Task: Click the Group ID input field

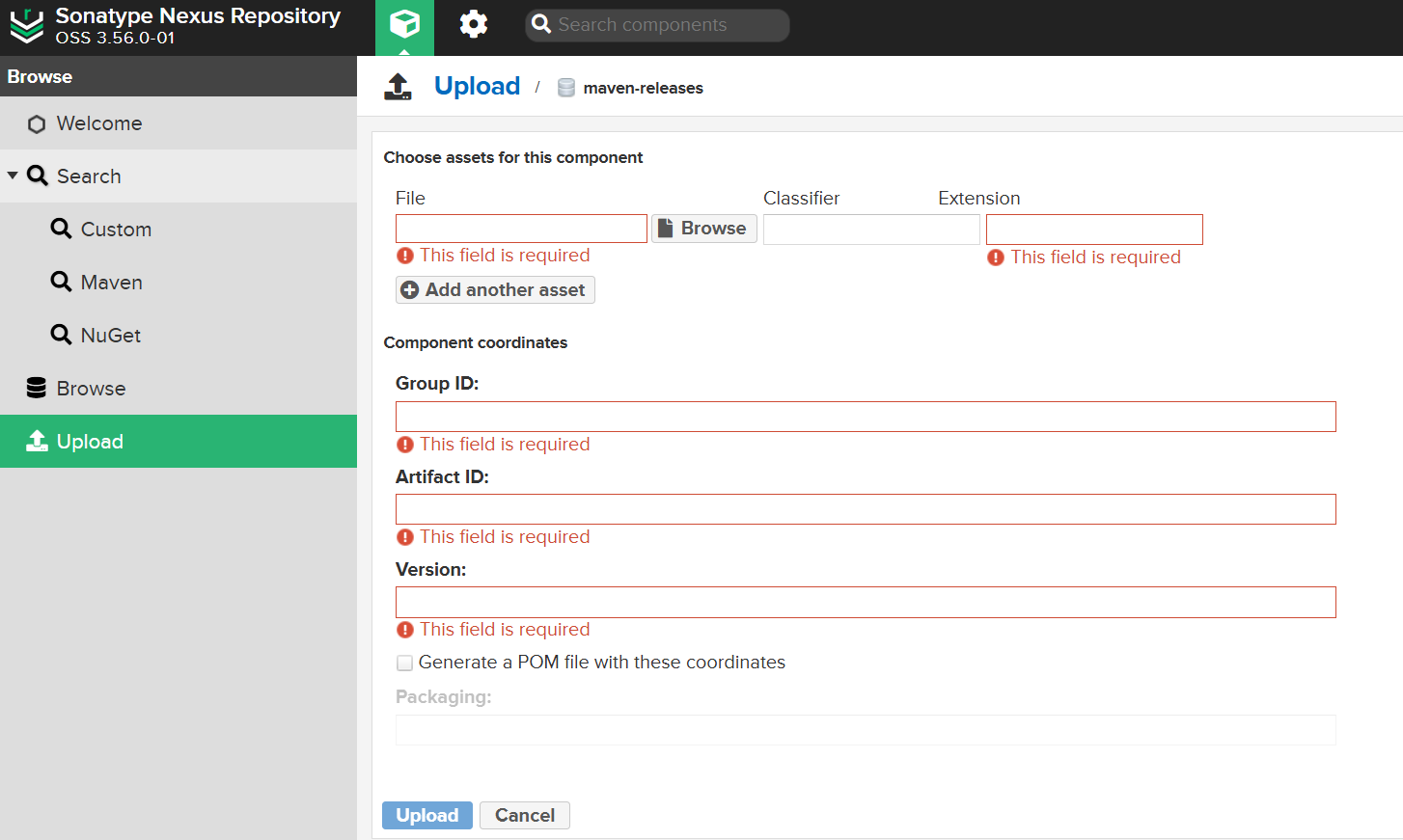Action: click(x=866, y=417)
